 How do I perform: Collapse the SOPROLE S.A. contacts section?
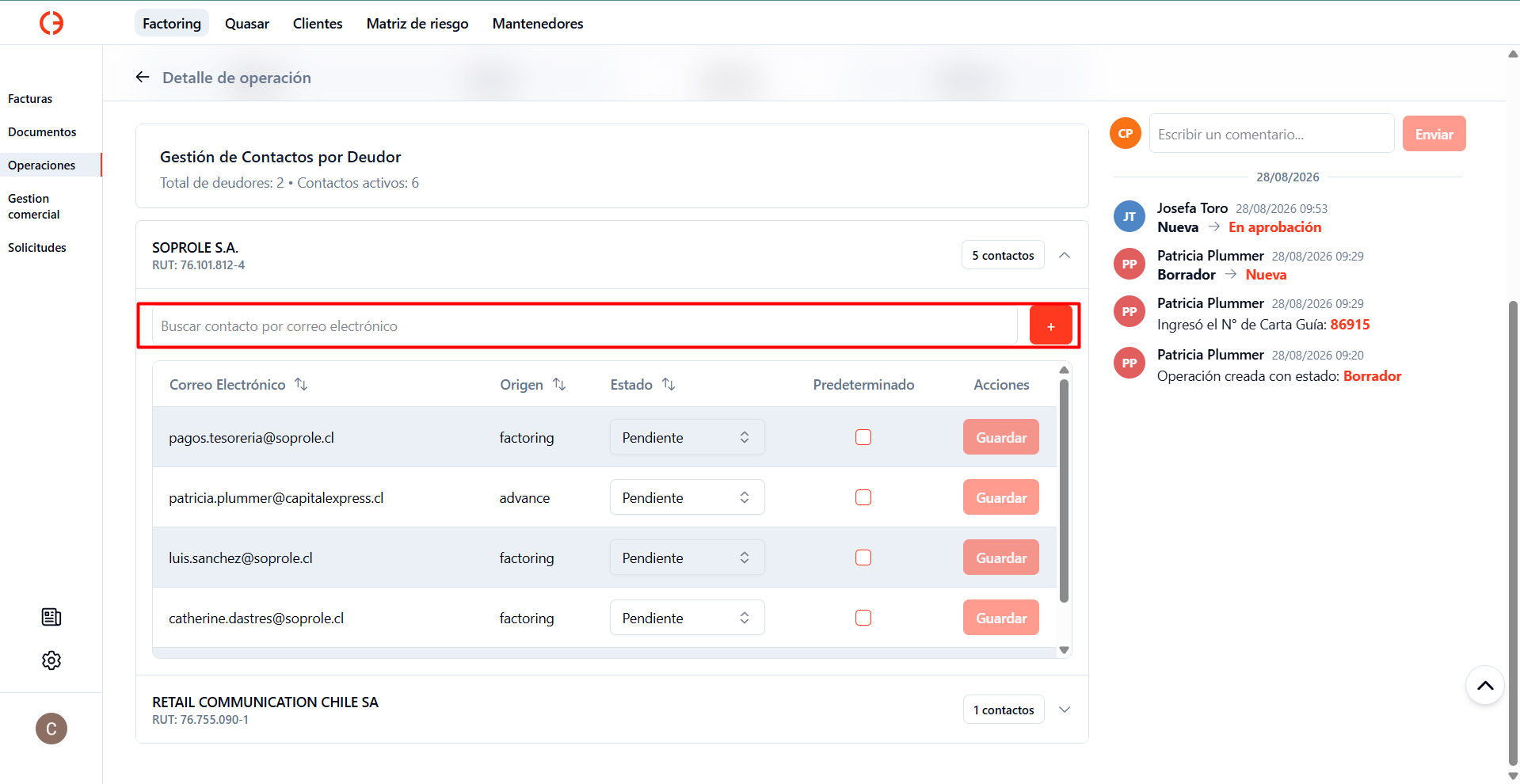[1065, 255]
